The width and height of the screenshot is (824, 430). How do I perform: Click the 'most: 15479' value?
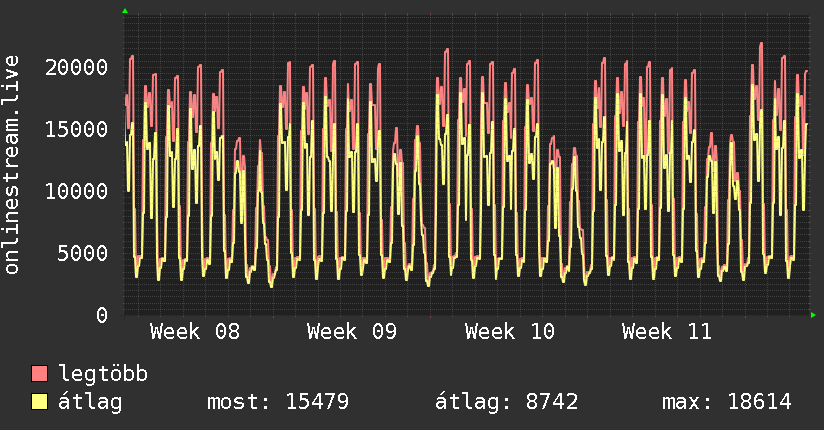click(278, 402)
